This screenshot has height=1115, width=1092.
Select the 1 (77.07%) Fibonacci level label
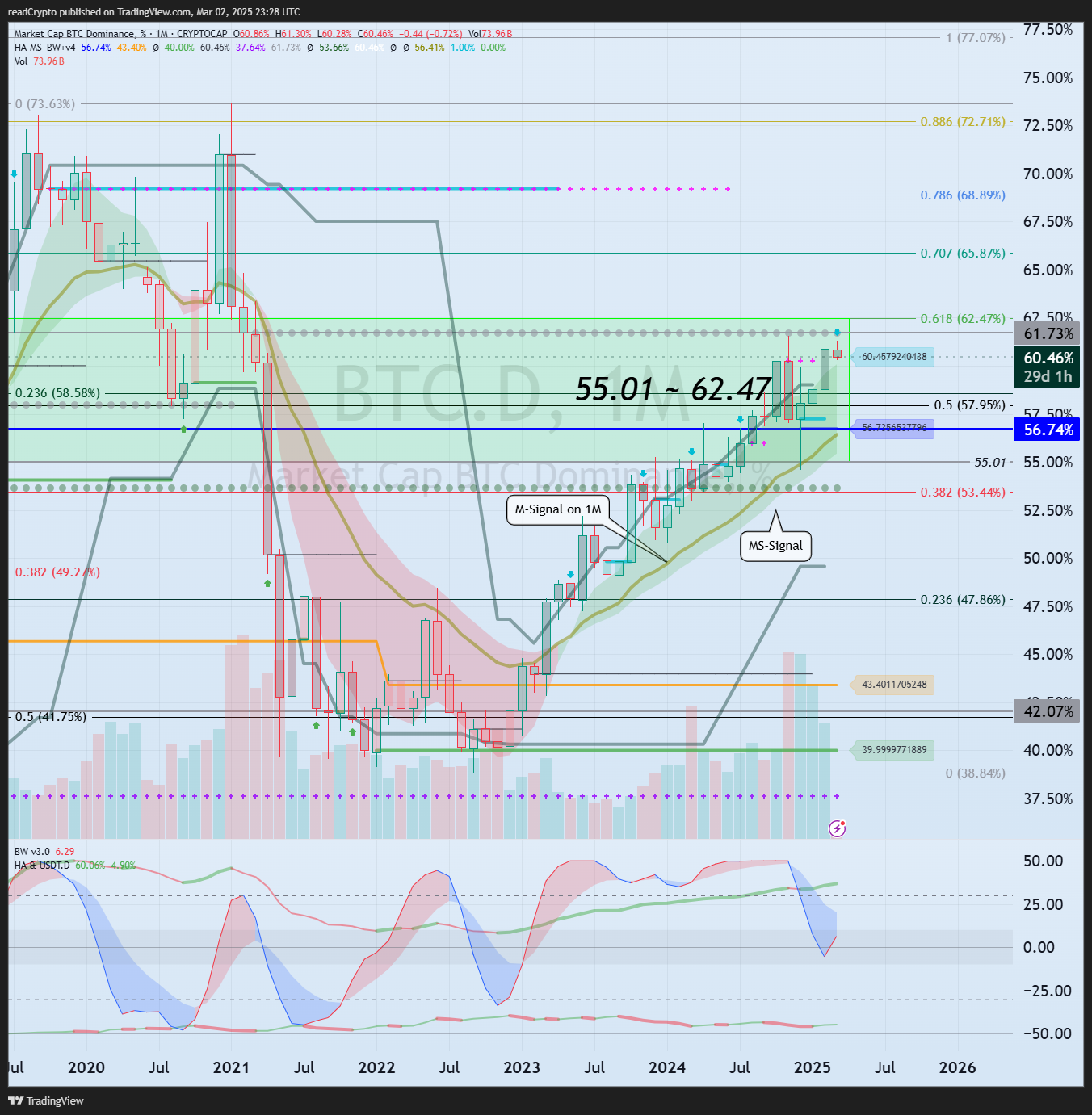pyautogui.click(x=976, y=38)
